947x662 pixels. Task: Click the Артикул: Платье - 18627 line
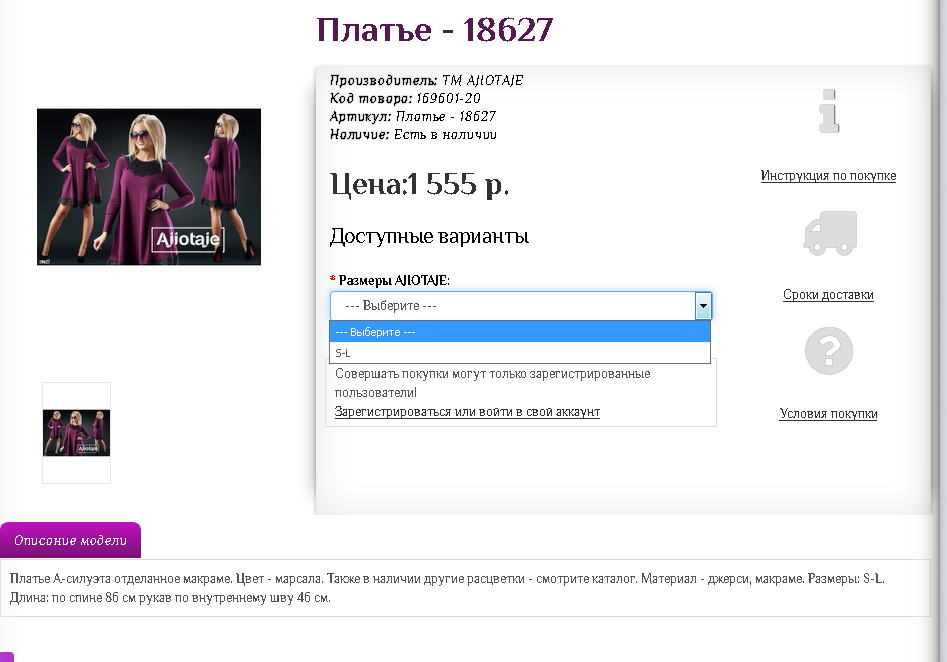click(x=413, y=117)
